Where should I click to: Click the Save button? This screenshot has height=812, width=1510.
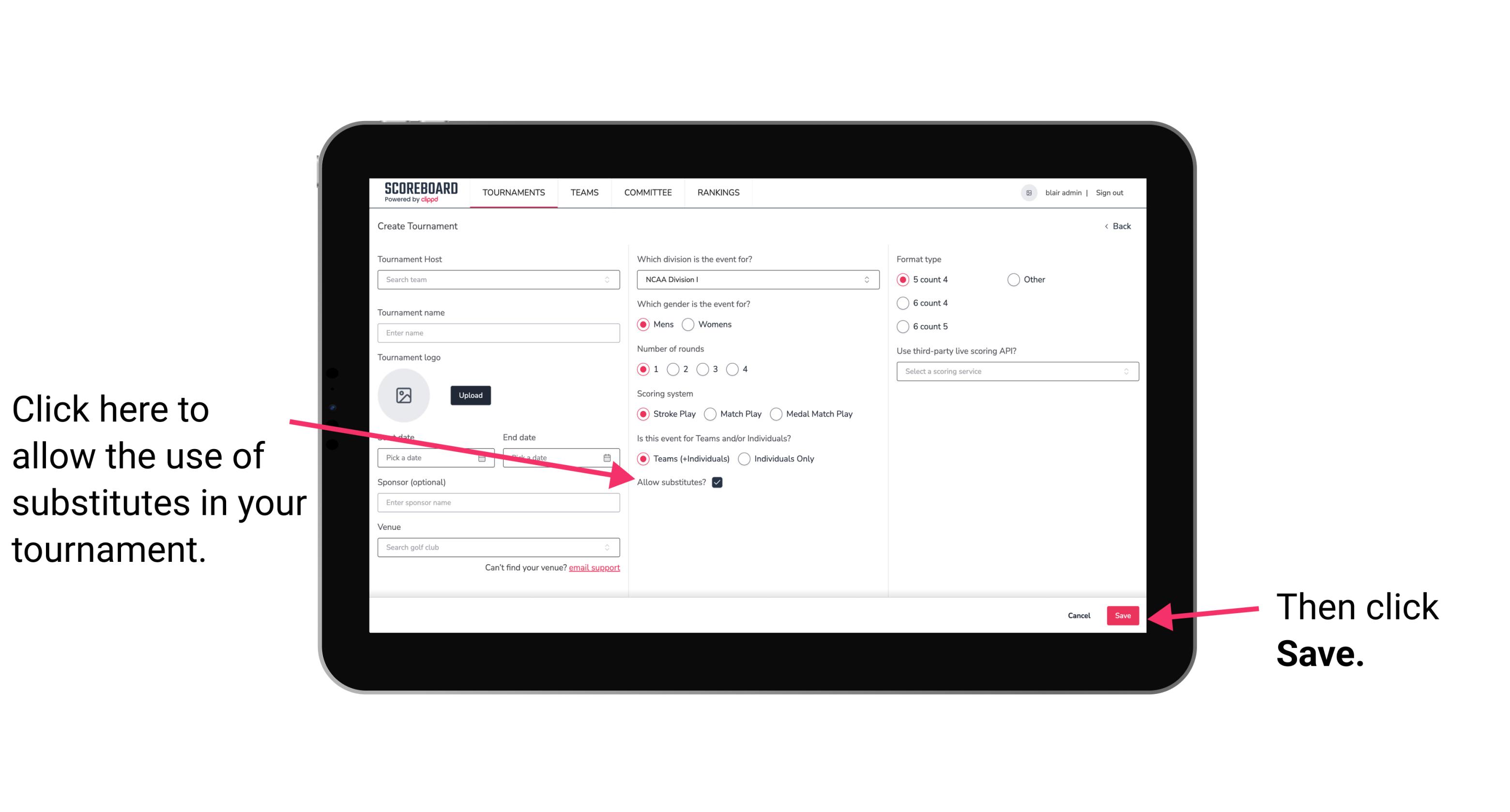(1122, 615)
